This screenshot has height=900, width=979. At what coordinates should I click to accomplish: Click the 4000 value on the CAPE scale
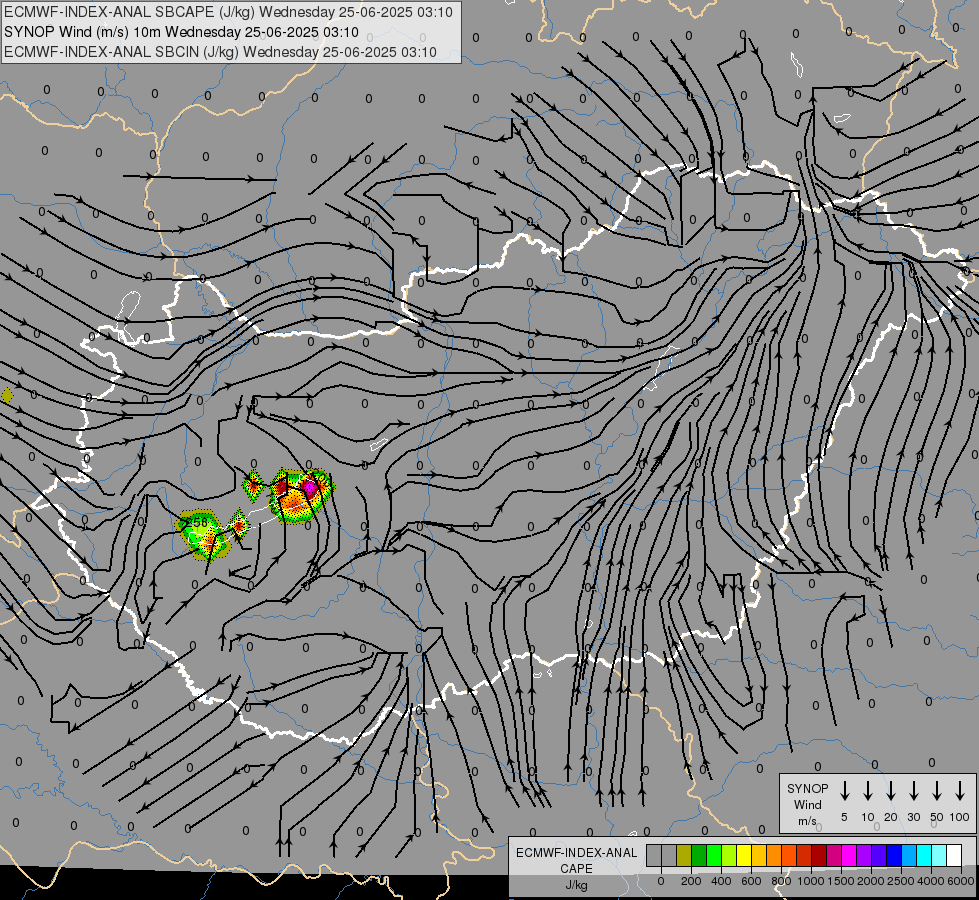[930, 881]
